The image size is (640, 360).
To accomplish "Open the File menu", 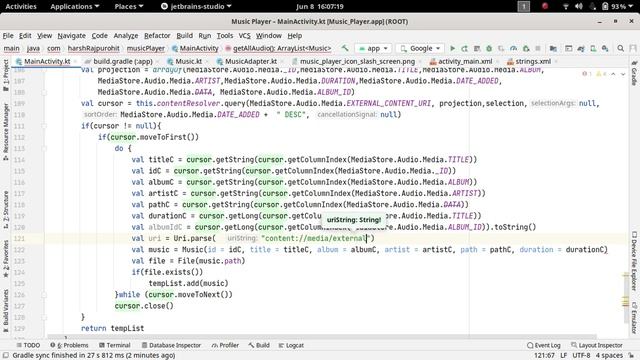I will click(x=8, y=36).
